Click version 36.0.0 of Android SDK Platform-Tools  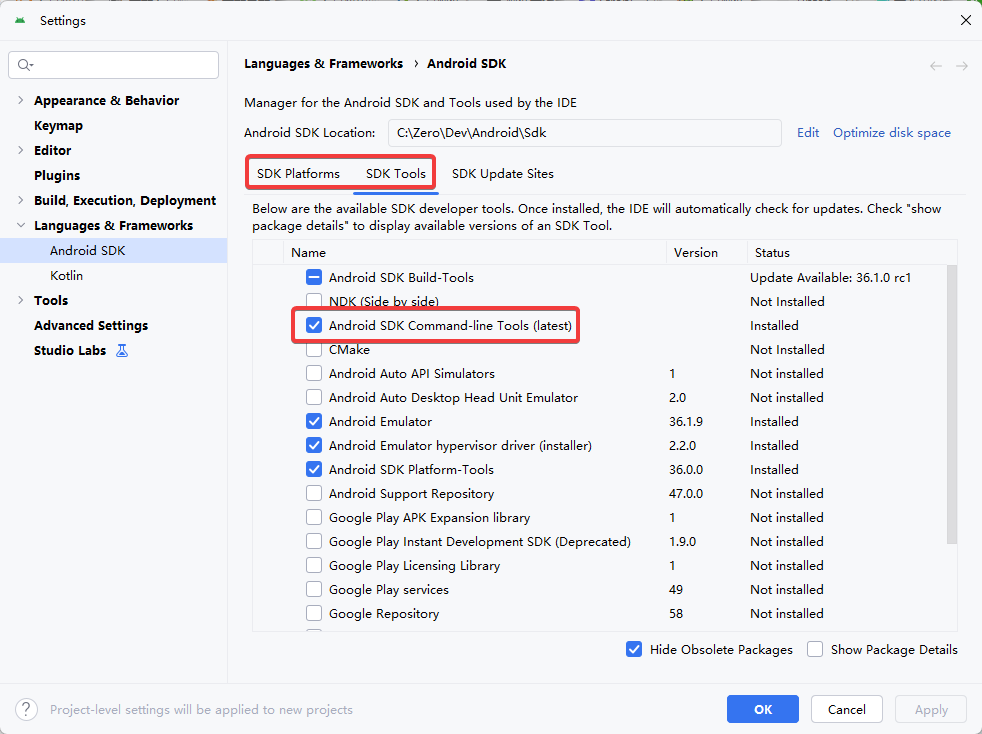[686, 470]
